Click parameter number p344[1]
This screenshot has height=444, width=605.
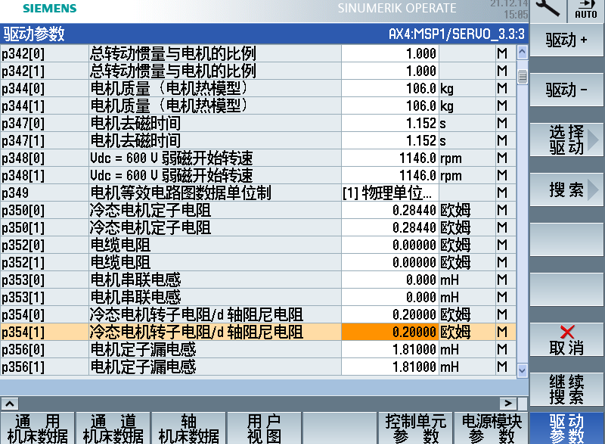click(x=23, y=106)
